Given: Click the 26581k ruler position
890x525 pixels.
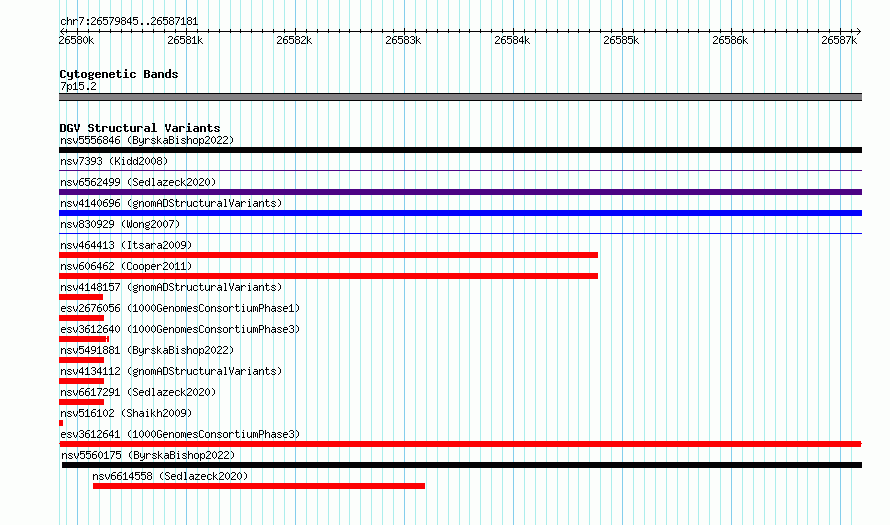Looking at the screenshot, I should click(186, 40).
